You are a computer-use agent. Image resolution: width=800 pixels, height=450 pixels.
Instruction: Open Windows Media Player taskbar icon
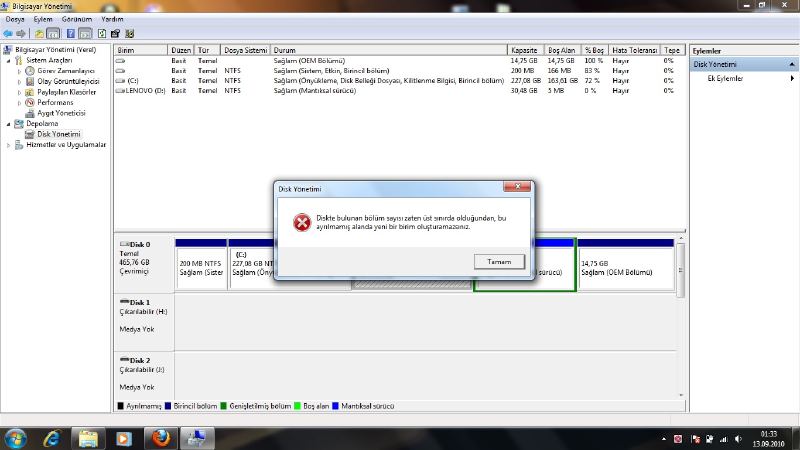click(124, 437)
